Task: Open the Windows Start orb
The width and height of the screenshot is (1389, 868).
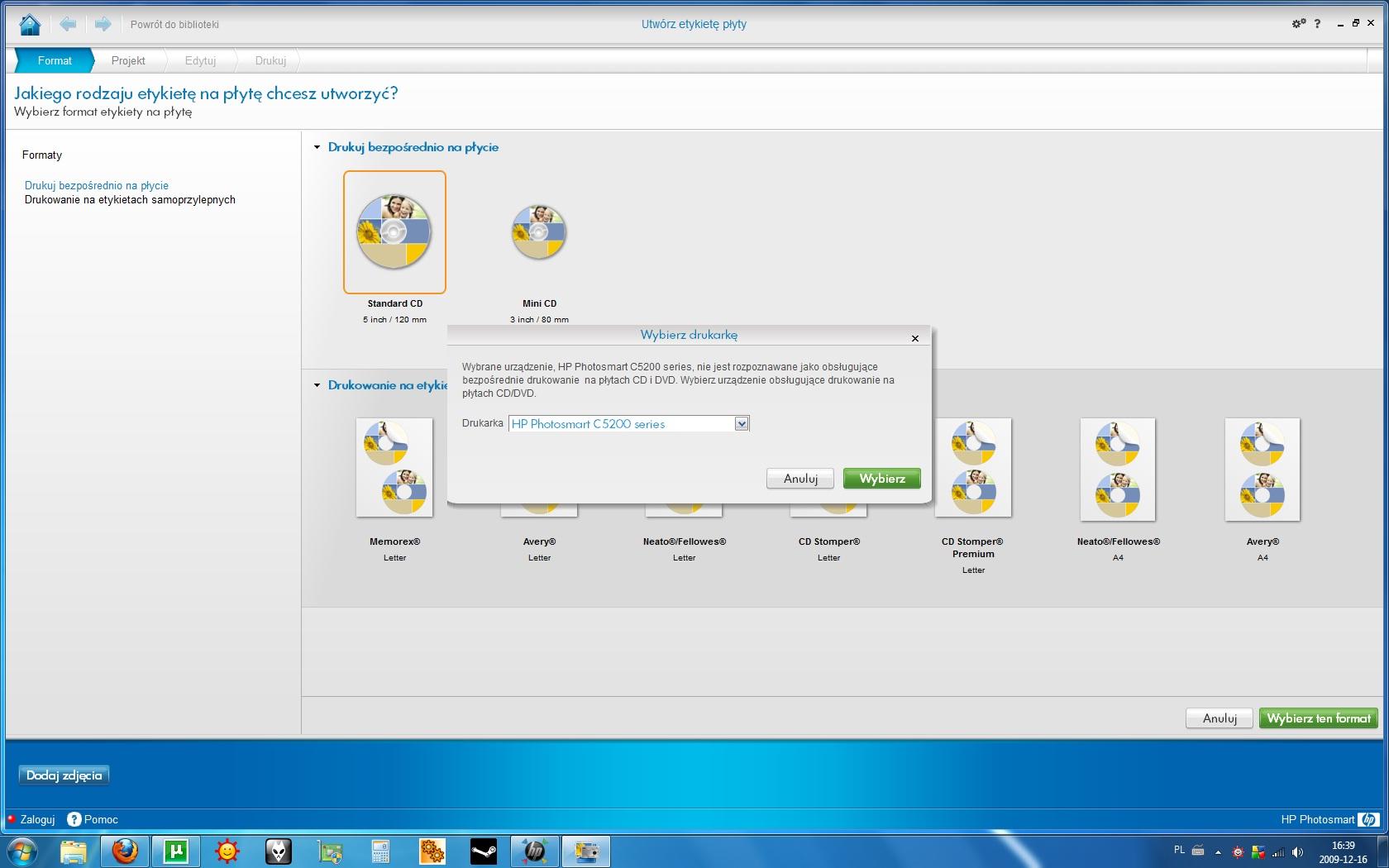Action: (22, 851)
